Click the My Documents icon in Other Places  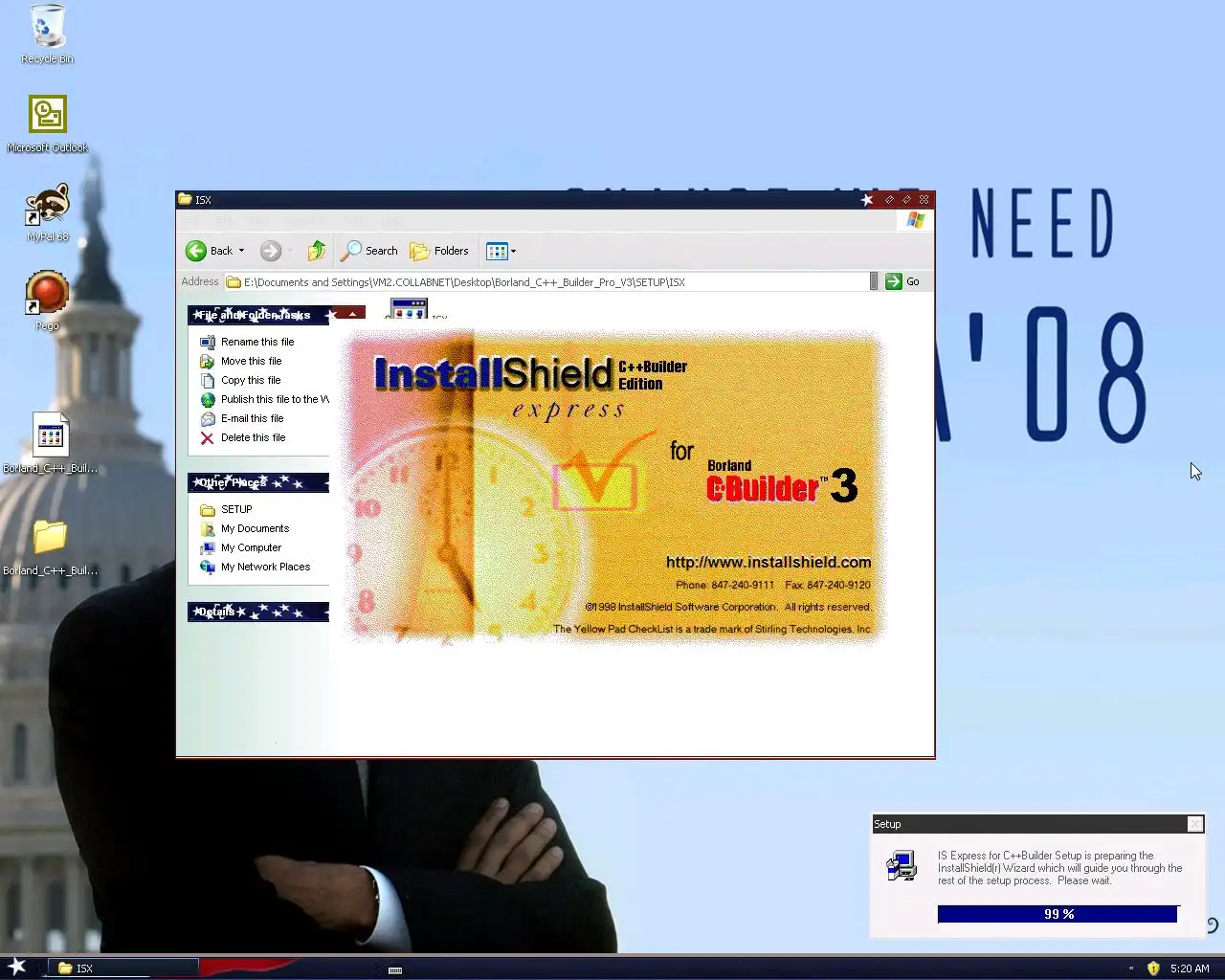point(207,528)
